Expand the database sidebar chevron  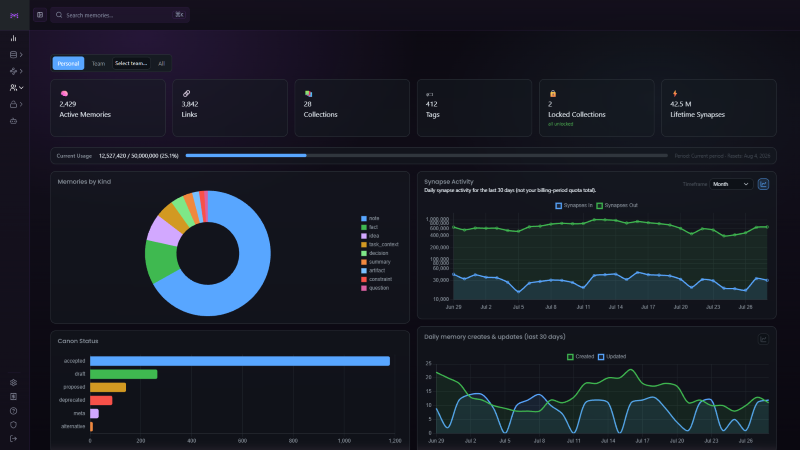tap(21, 55)
